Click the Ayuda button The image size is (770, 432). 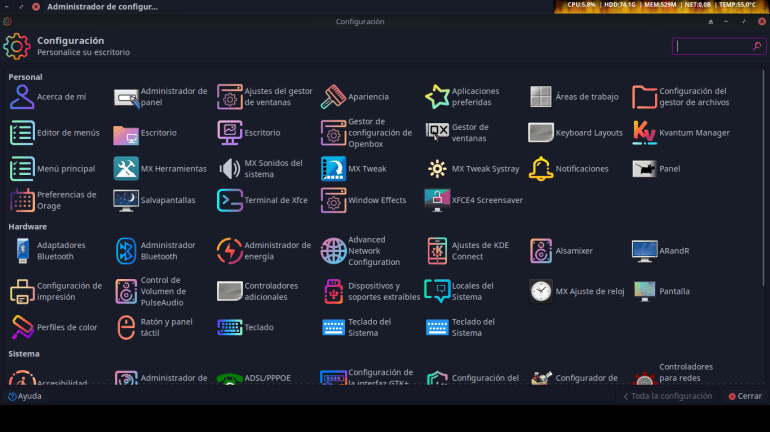25,396
